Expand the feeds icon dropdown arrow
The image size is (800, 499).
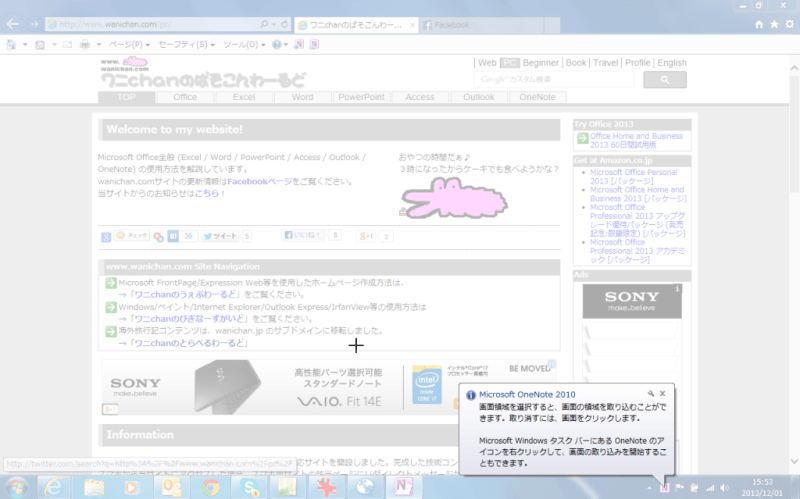(x=54, y=45)
